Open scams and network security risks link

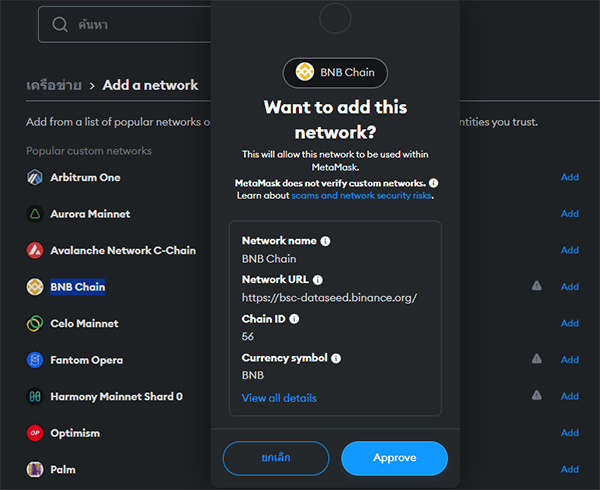[362, 196]
